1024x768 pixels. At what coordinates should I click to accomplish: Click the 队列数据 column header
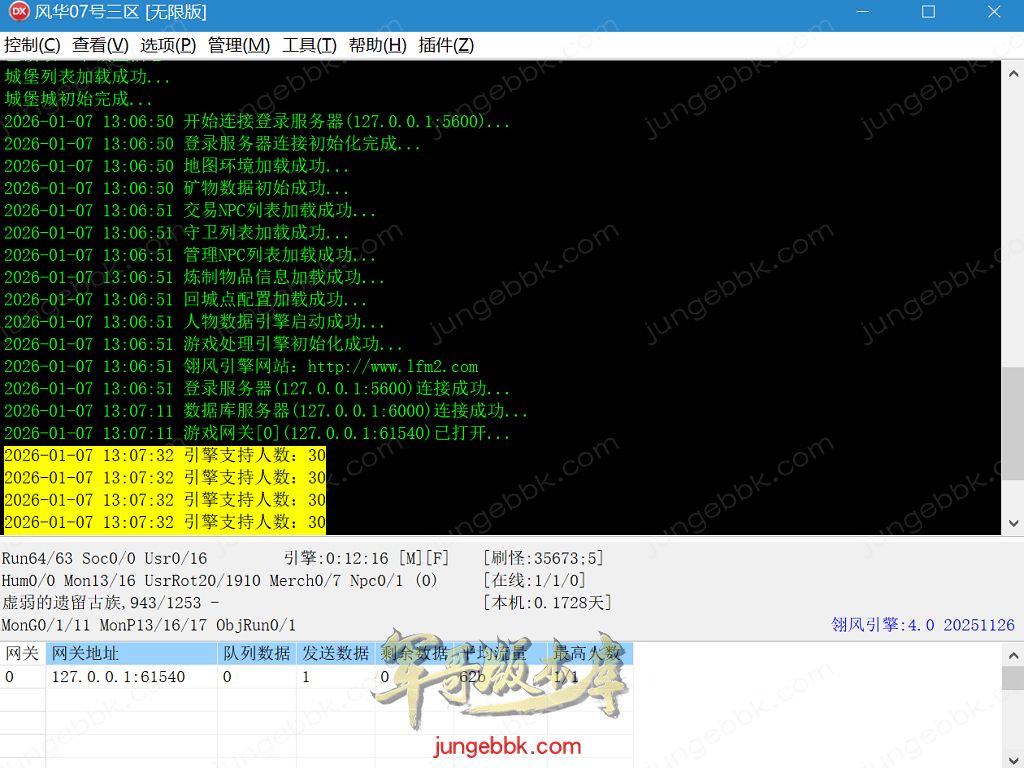coord(256,653)
